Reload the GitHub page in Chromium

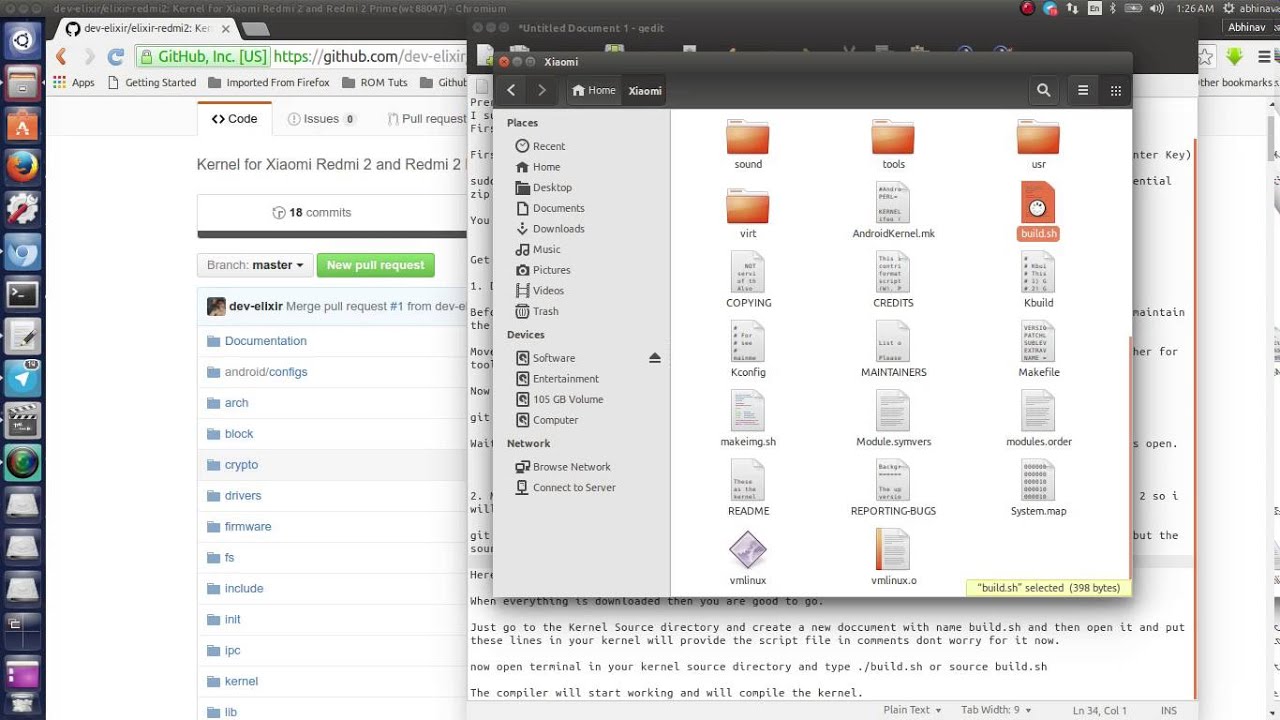pos(115,57)
